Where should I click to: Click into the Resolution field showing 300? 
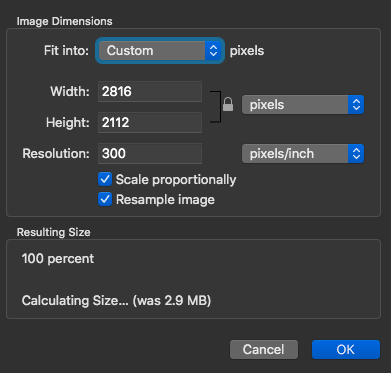click(x=150, y=153)
